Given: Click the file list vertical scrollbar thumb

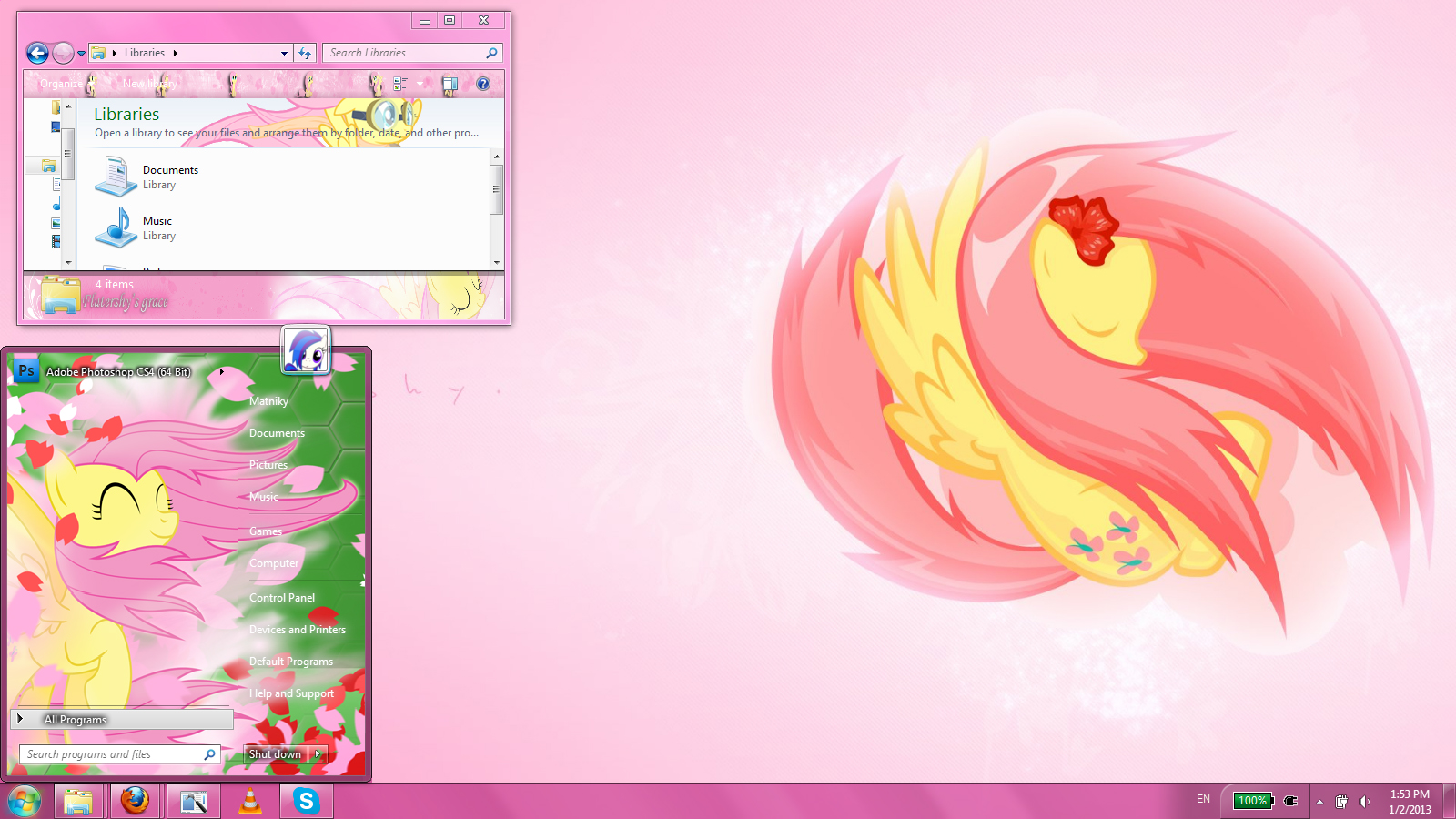Looking at the screenshot, I should click(x=496, y=189).
